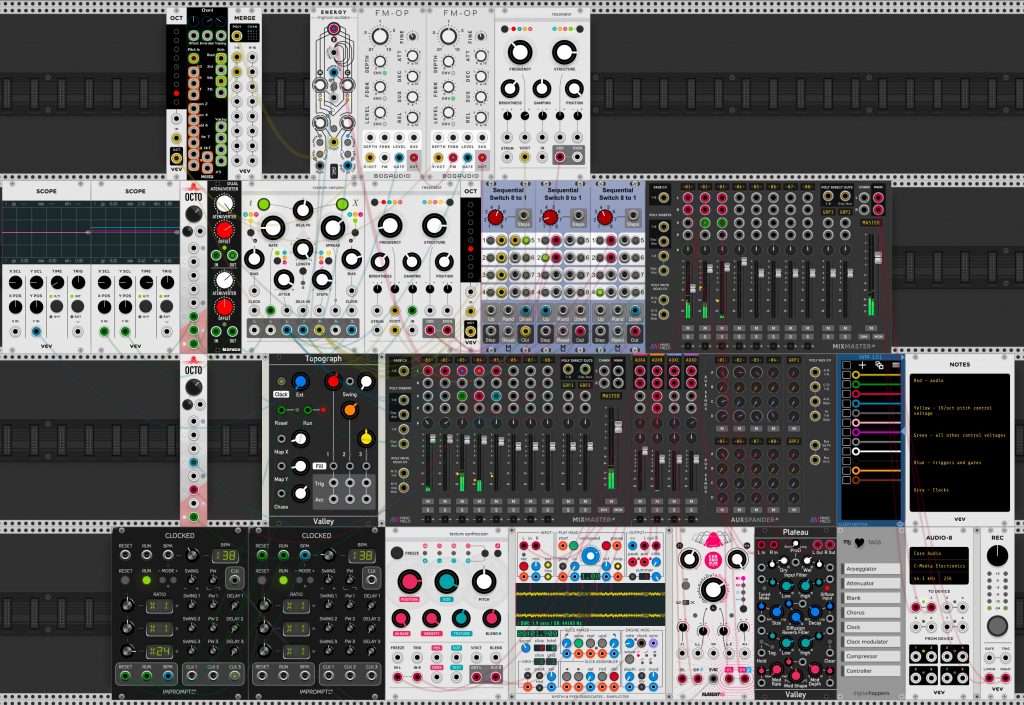The height and width of the screenshot is (705, 1024).
Task: Select the Chorus tag in the Tags list
Action: pyautogui.click(x=871, y=612)
